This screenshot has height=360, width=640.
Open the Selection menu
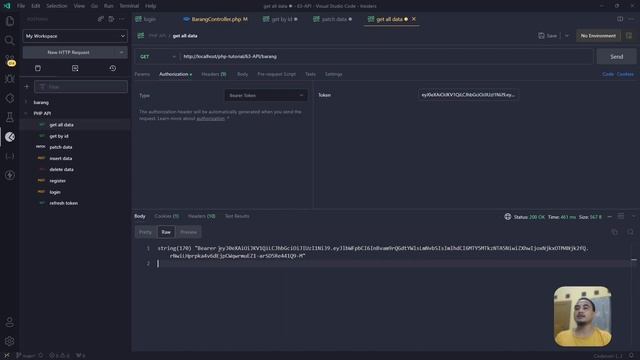pyautogui.click(x=57, y=6)
